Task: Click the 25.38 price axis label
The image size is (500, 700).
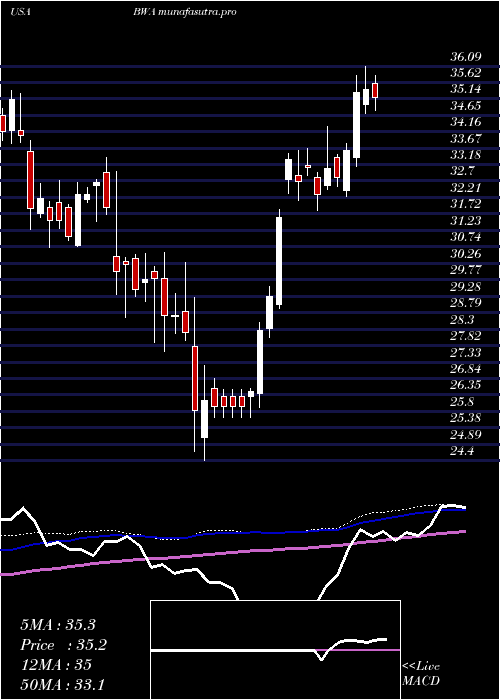Action: (x=465, y=418)
